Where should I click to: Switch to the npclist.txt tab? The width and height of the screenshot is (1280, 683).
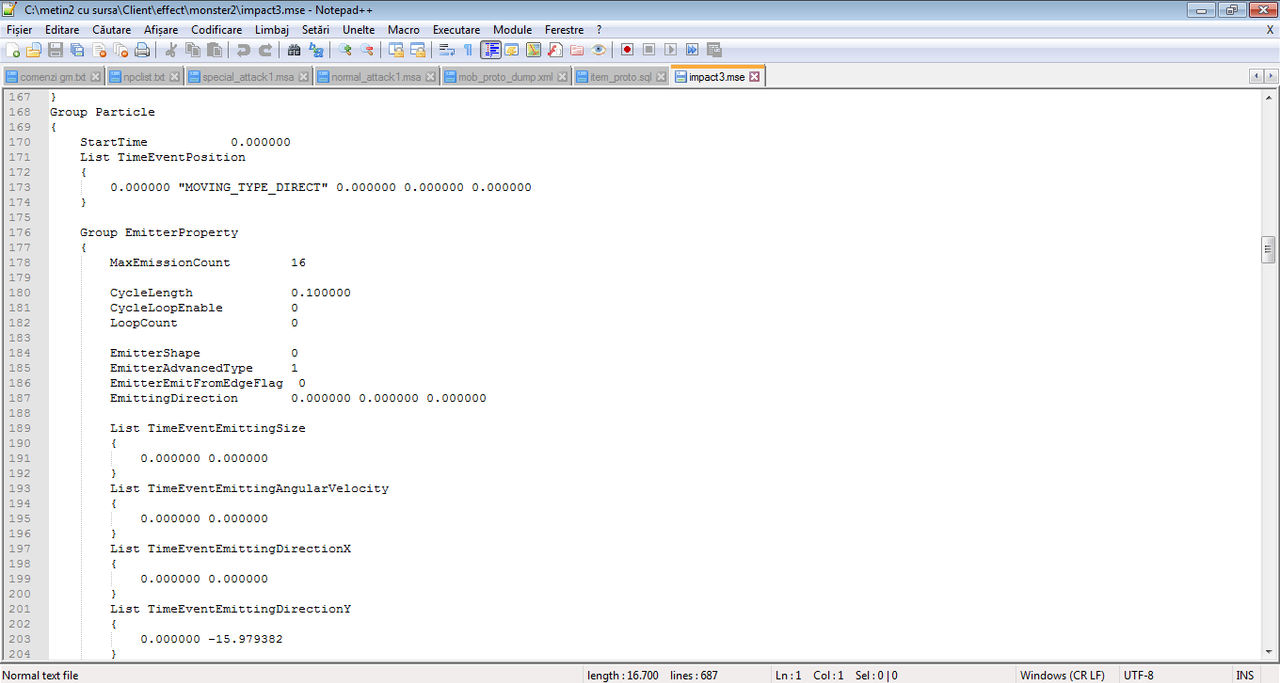[x=144, y=77]
